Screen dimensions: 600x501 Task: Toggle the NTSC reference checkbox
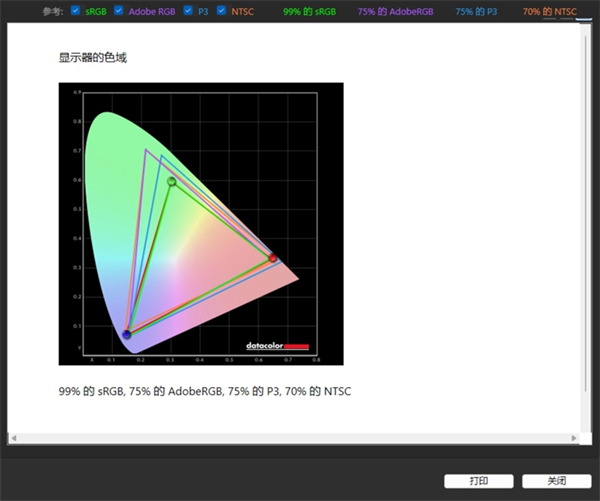coord(222,11)
